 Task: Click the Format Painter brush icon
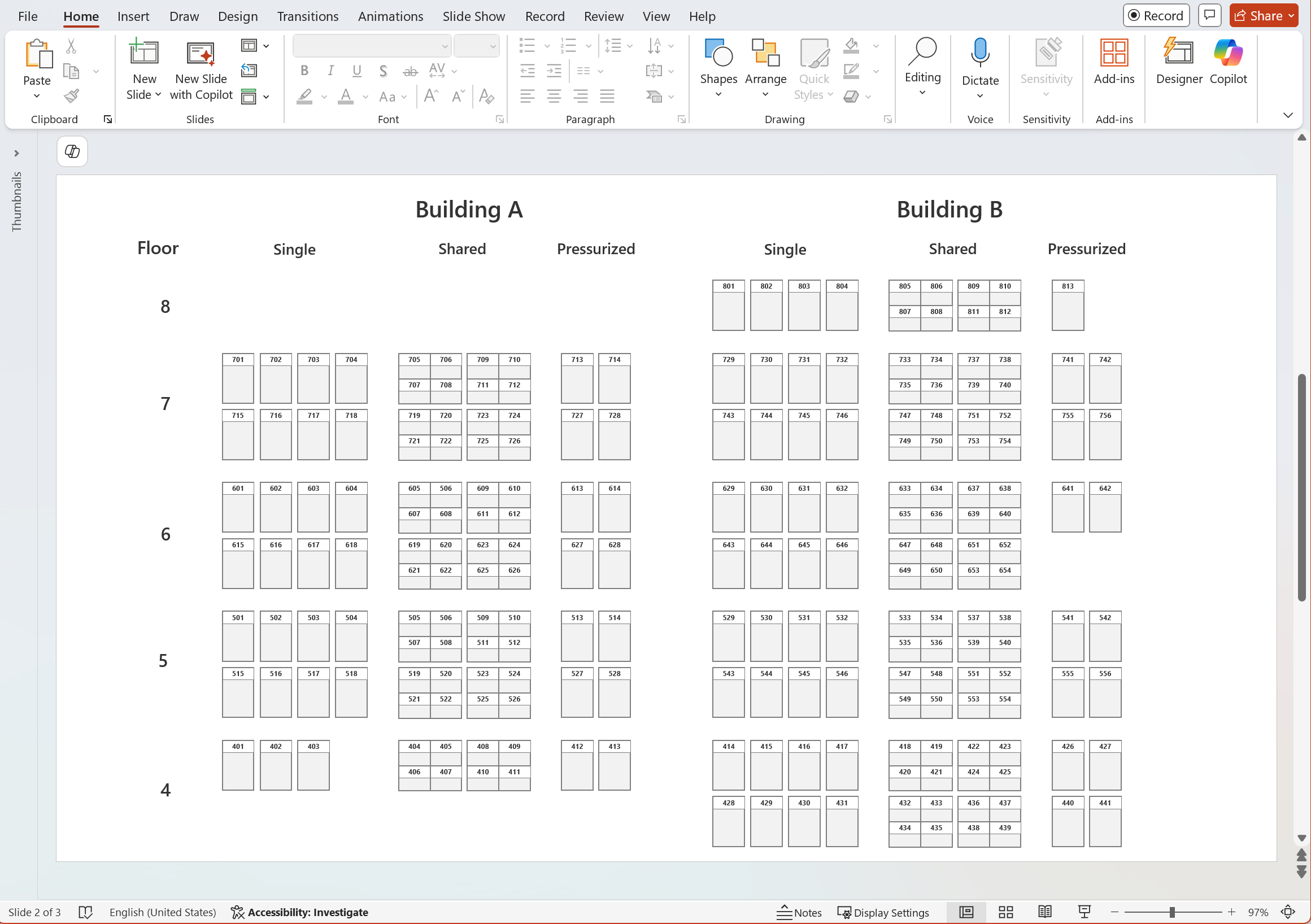(71, 96)
